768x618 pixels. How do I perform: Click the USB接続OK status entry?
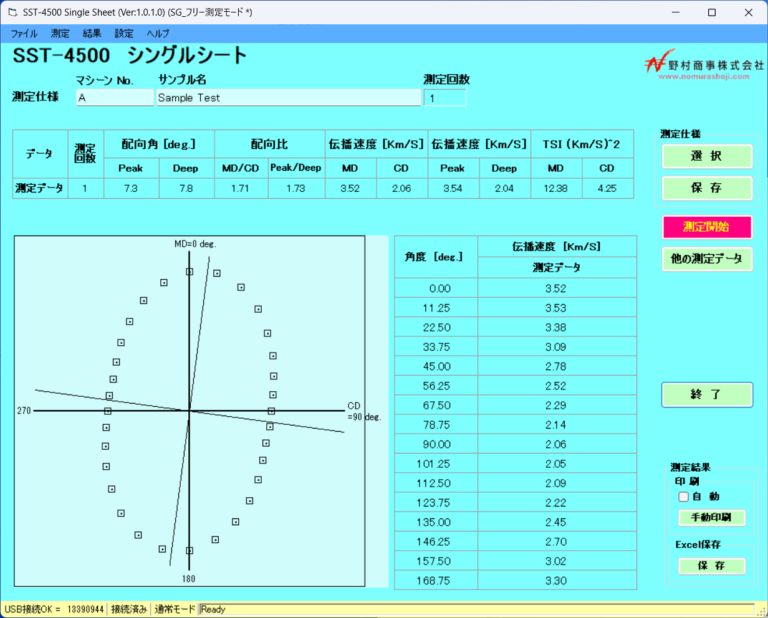pos(54,610)
